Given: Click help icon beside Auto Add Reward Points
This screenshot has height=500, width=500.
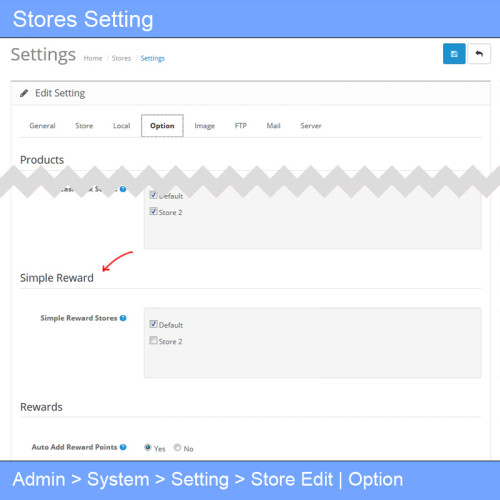Looking at the screenshot, I should tap(123, 447).
